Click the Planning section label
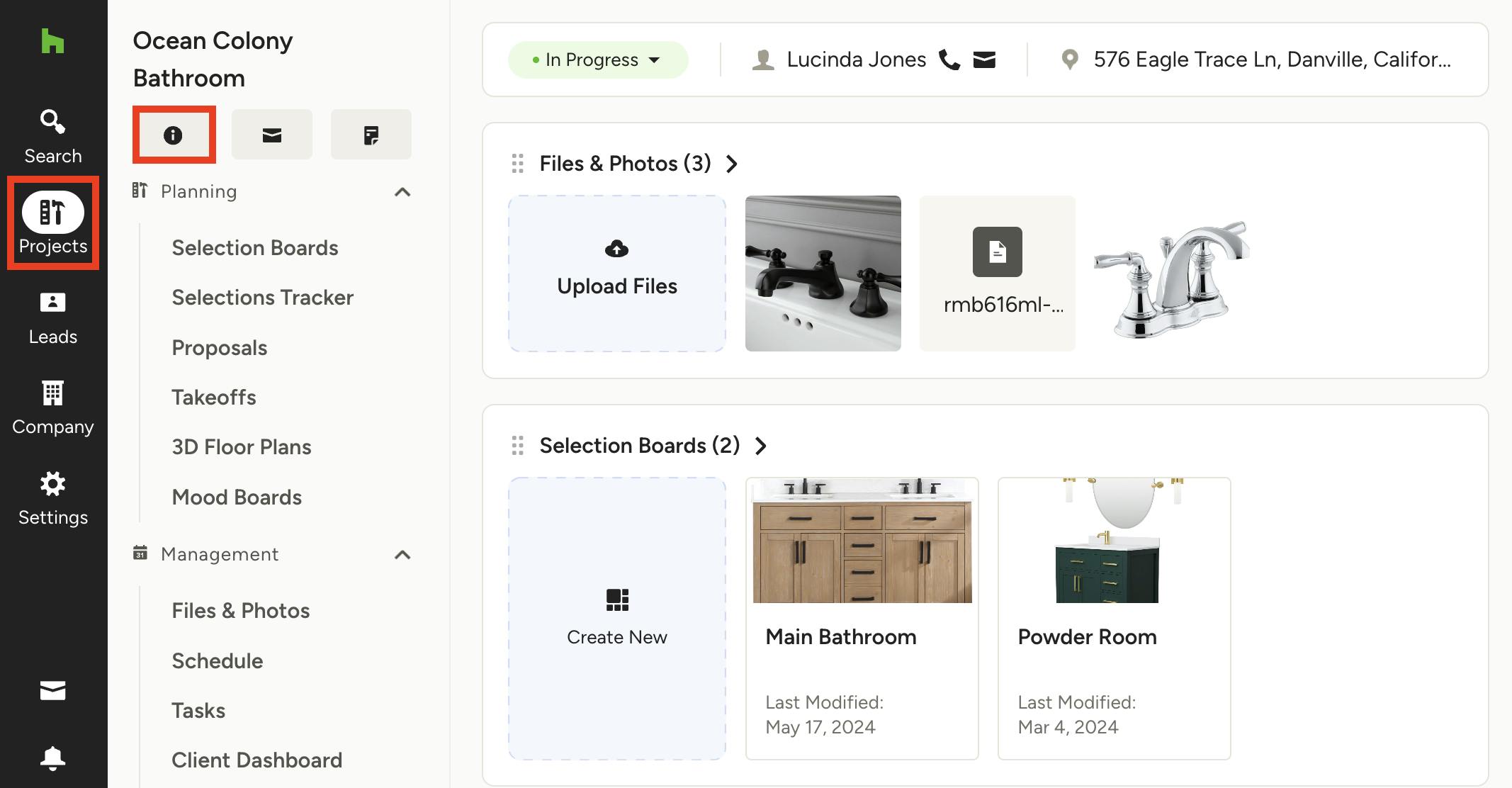 click(199, 191)
